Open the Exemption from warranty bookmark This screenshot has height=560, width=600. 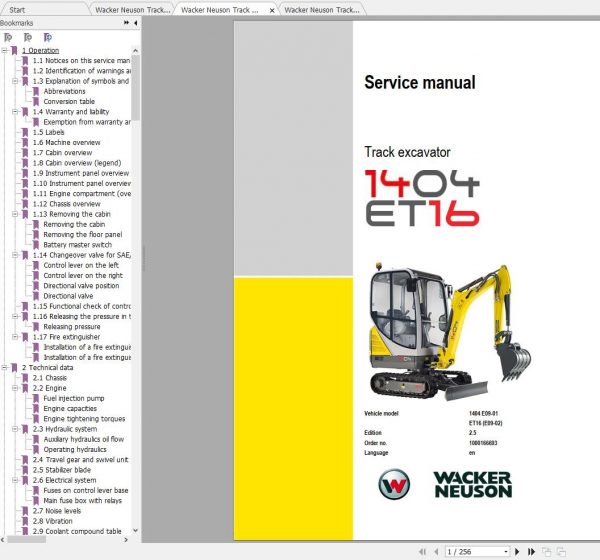pyautogui.click(x=86, y=122)
